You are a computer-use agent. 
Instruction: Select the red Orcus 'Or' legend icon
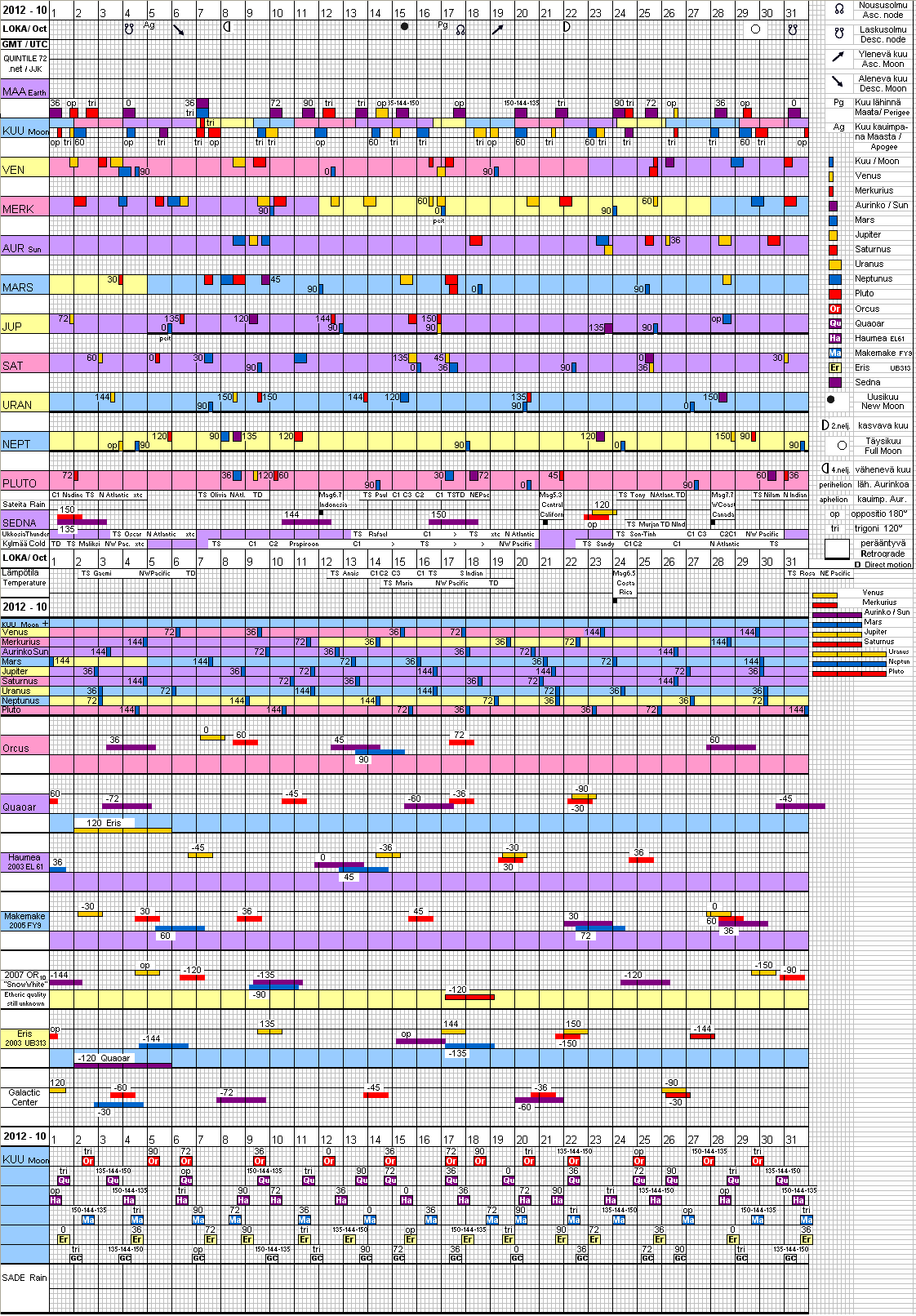pos(834,309)
